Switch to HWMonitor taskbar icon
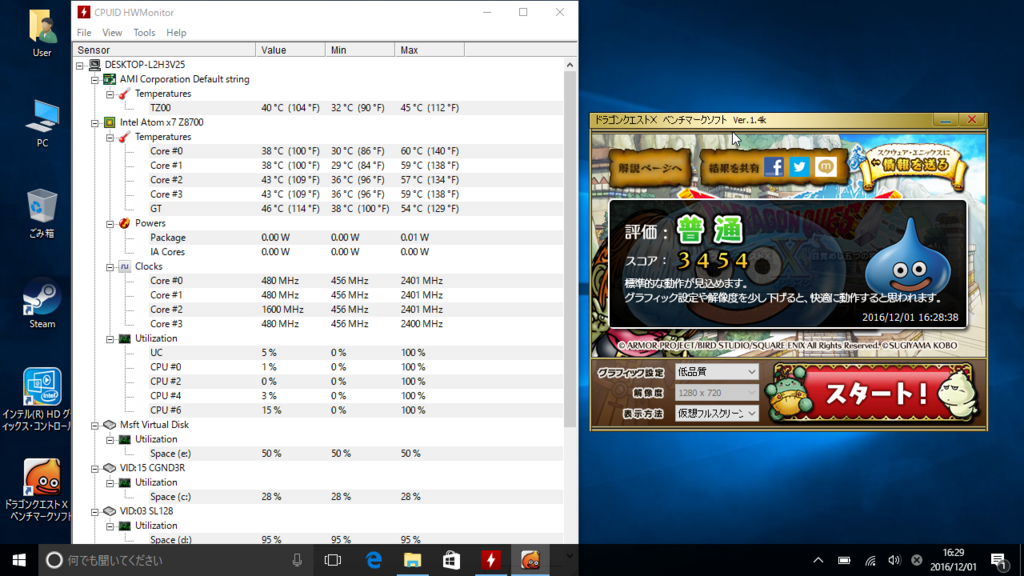Screen dimensions: 1024x576 (x=490, y=560)
